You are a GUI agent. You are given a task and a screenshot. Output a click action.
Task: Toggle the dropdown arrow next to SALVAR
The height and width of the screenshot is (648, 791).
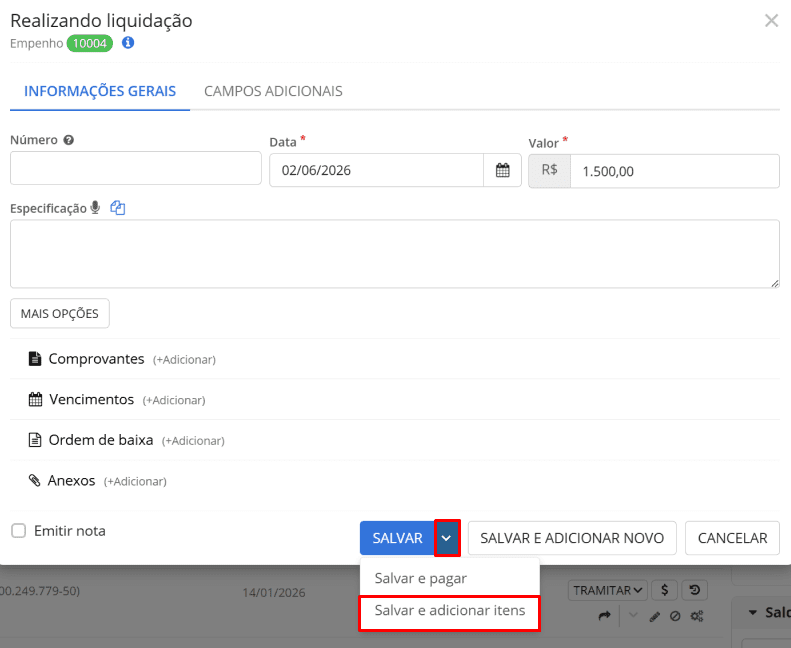point(447,538)
